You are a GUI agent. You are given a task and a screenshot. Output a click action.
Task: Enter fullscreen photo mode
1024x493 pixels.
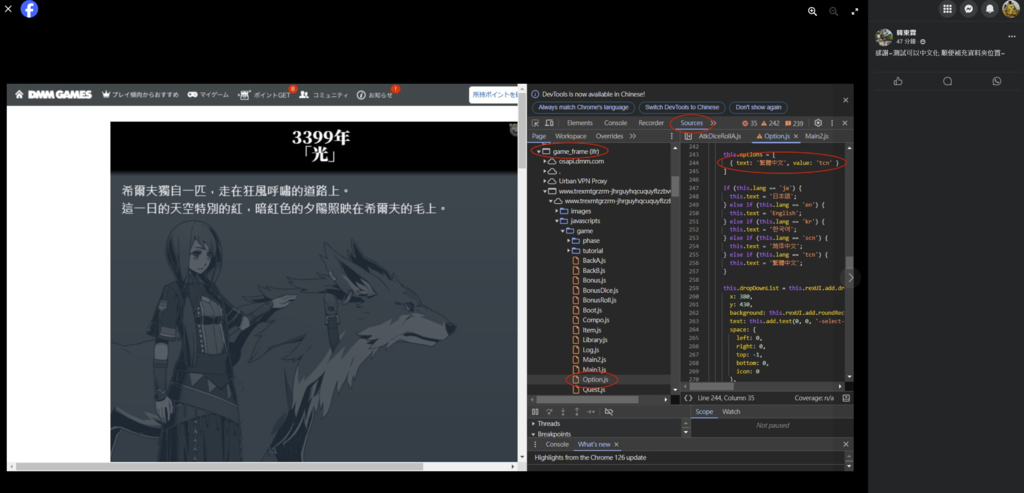pyautogui.click(x=855, y=11)
